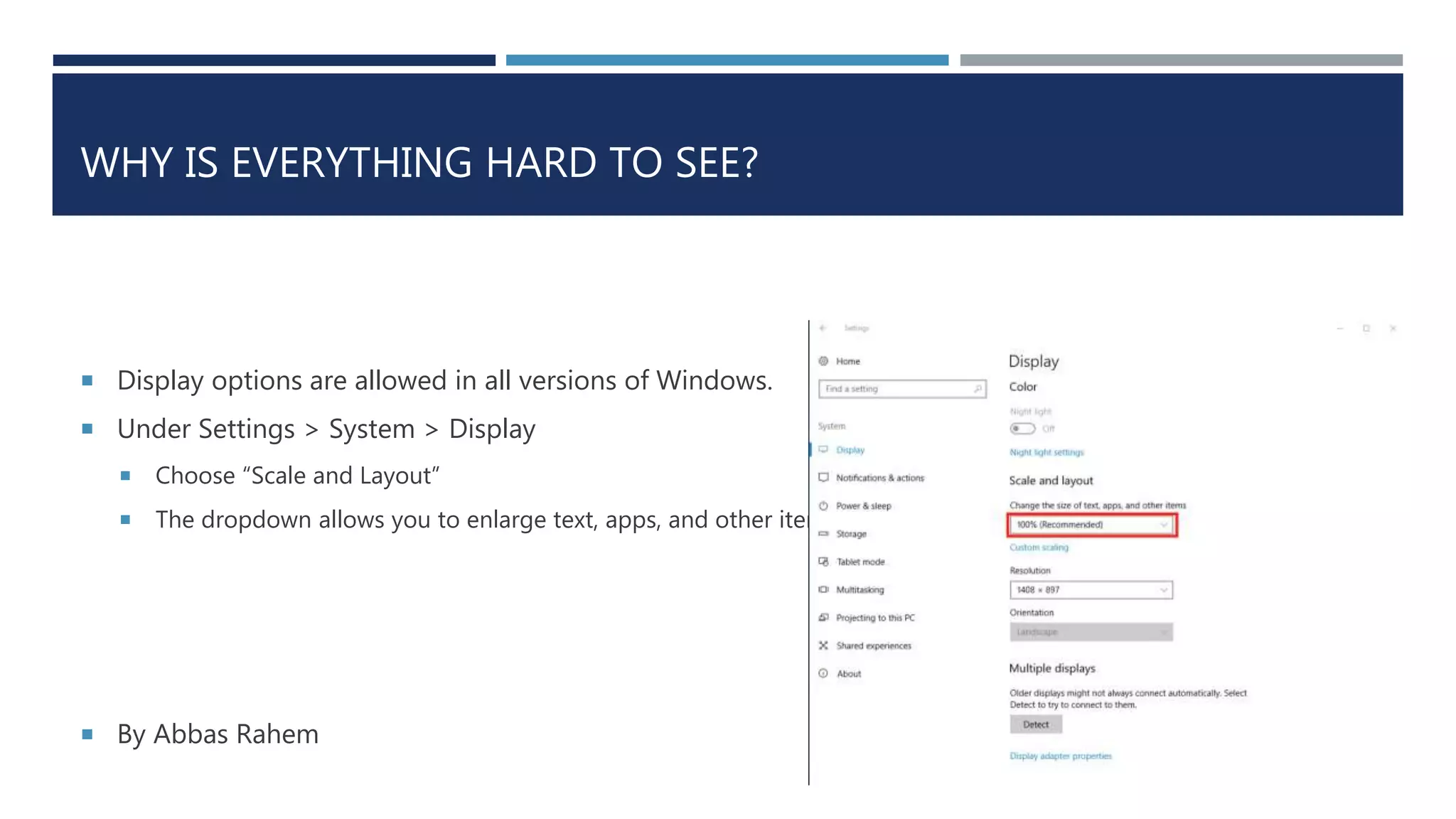Open the Landscape orientation dropdown
Screen dimensions: 1456x819
pos(1091,632)
